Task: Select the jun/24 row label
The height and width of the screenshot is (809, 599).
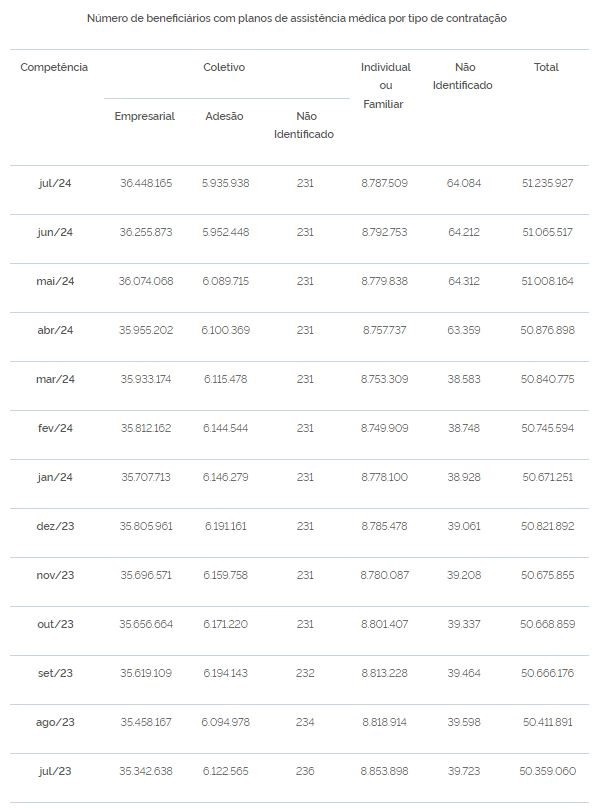Action: [55, 232]
